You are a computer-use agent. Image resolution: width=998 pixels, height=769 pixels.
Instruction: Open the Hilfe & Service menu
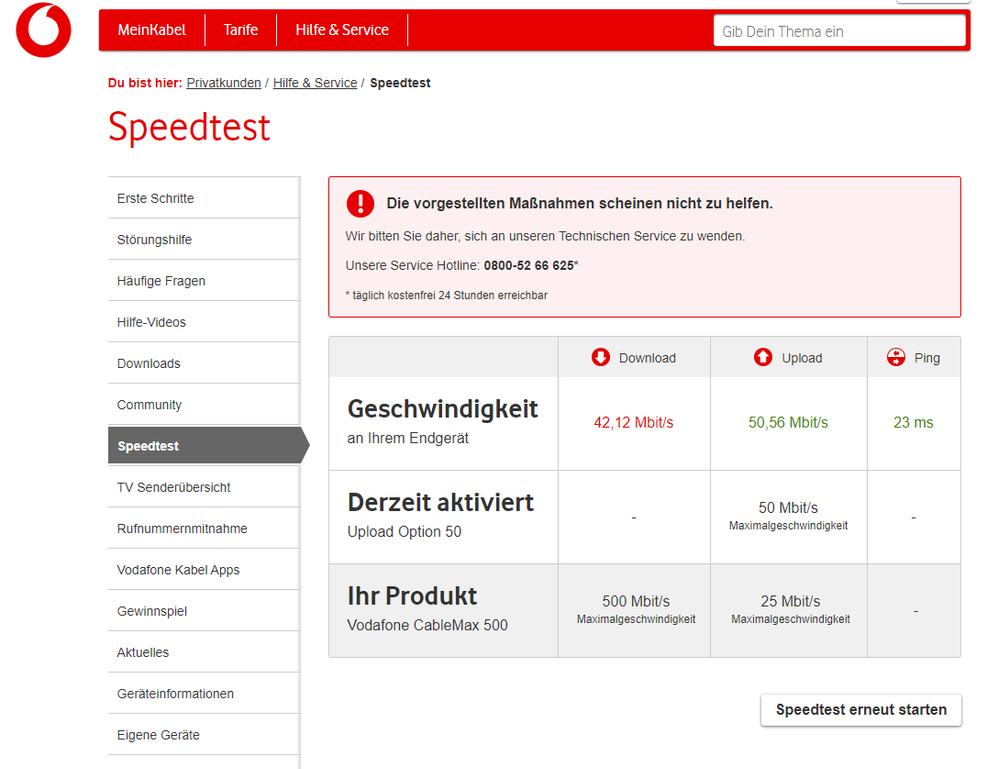342,30
